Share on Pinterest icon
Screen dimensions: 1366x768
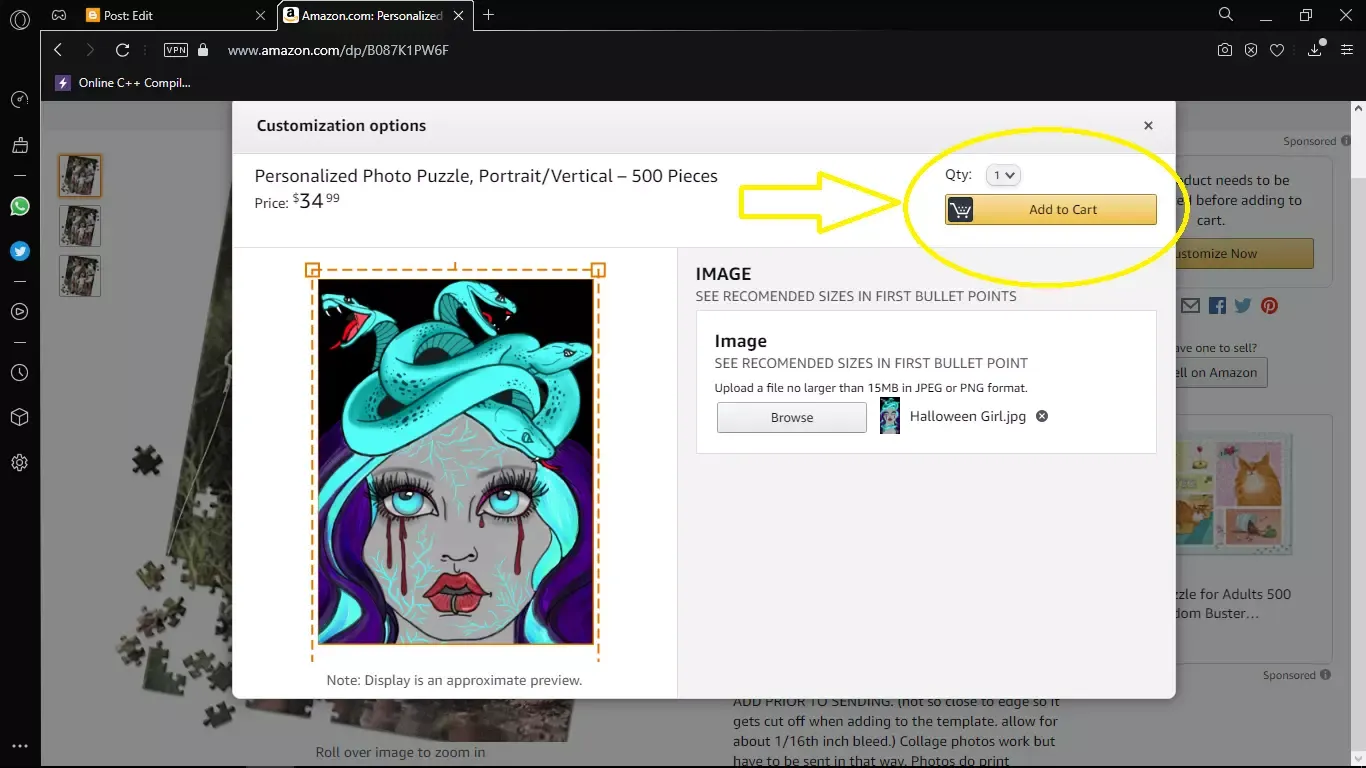[x=1269, y=306]
